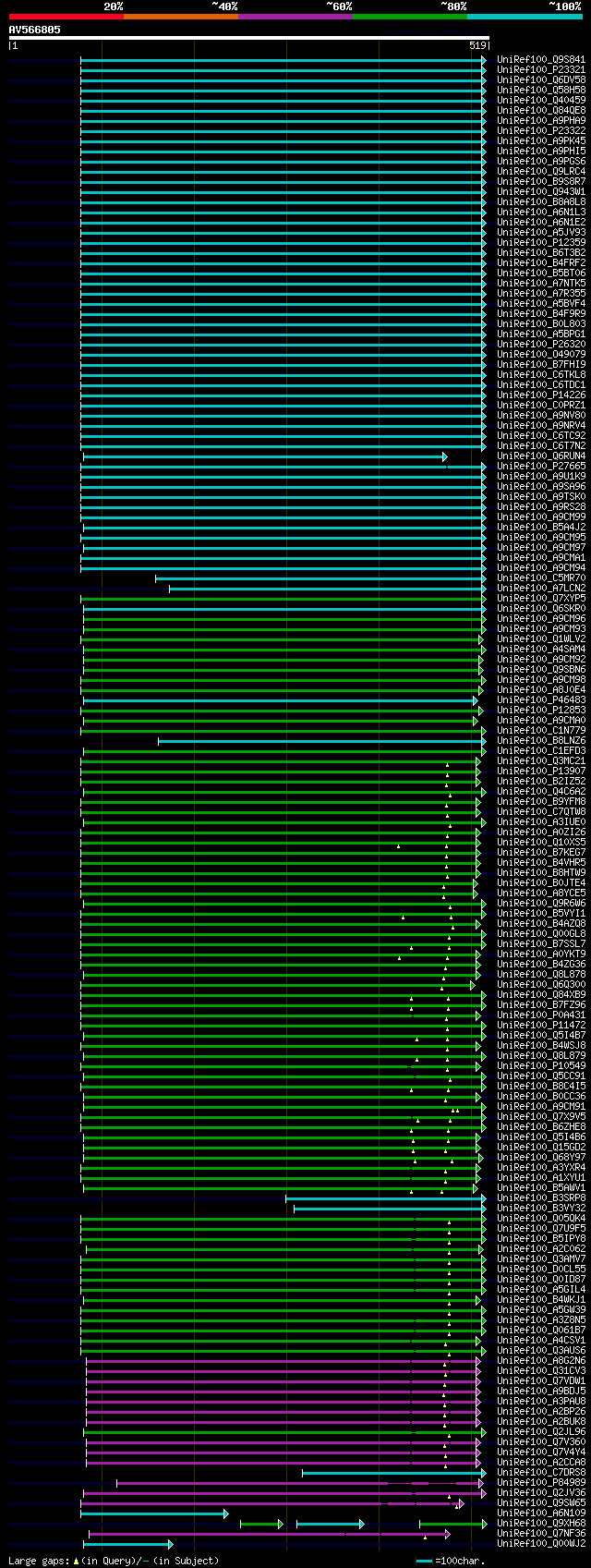Open hit UniRef100_A6N1L3

[541, 213]
